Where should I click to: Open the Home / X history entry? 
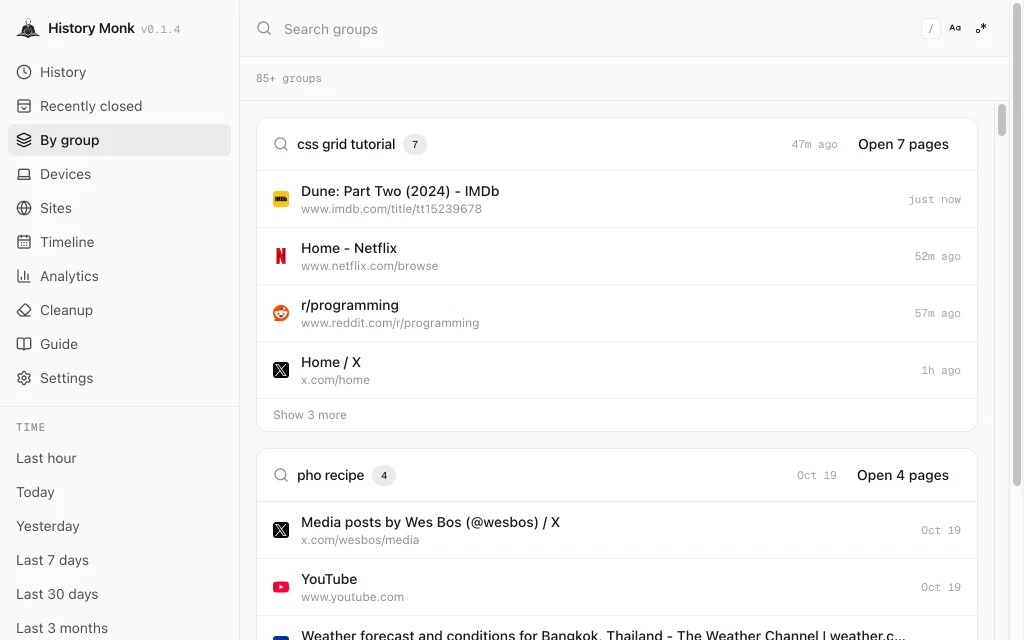616,370
